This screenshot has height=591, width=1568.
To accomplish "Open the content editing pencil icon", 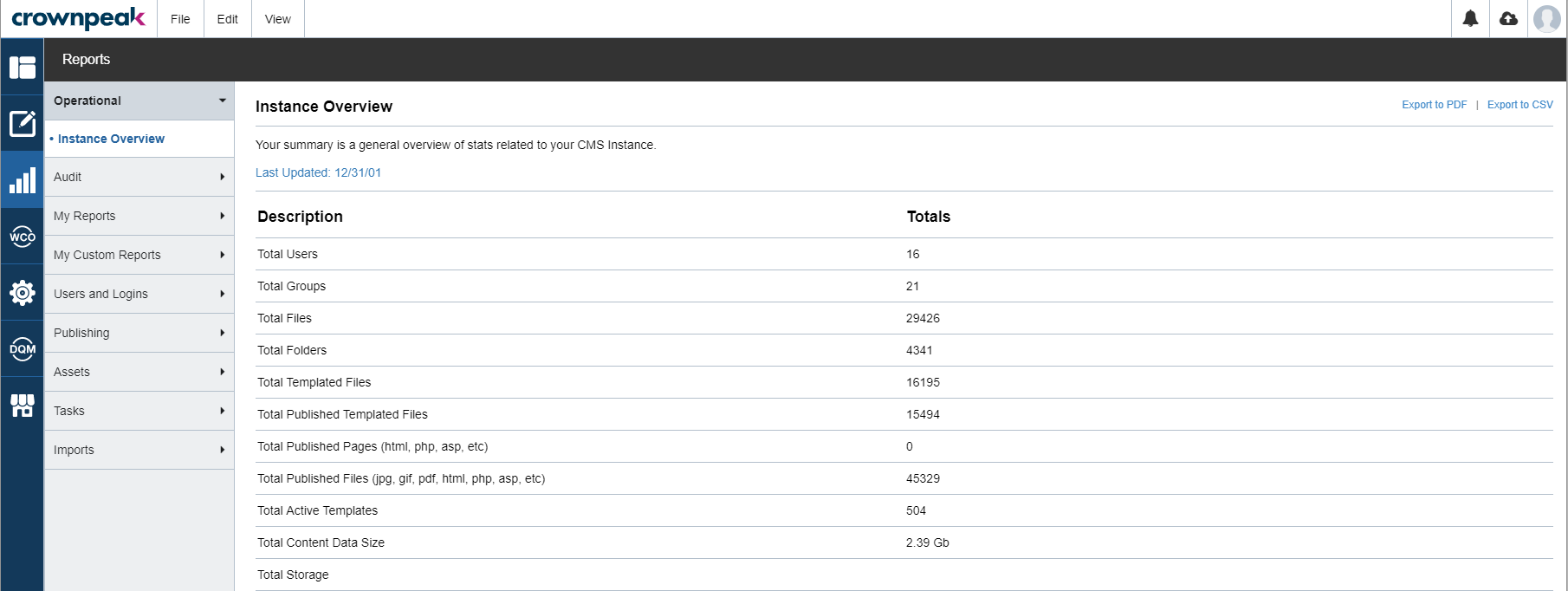I will 23,123.
